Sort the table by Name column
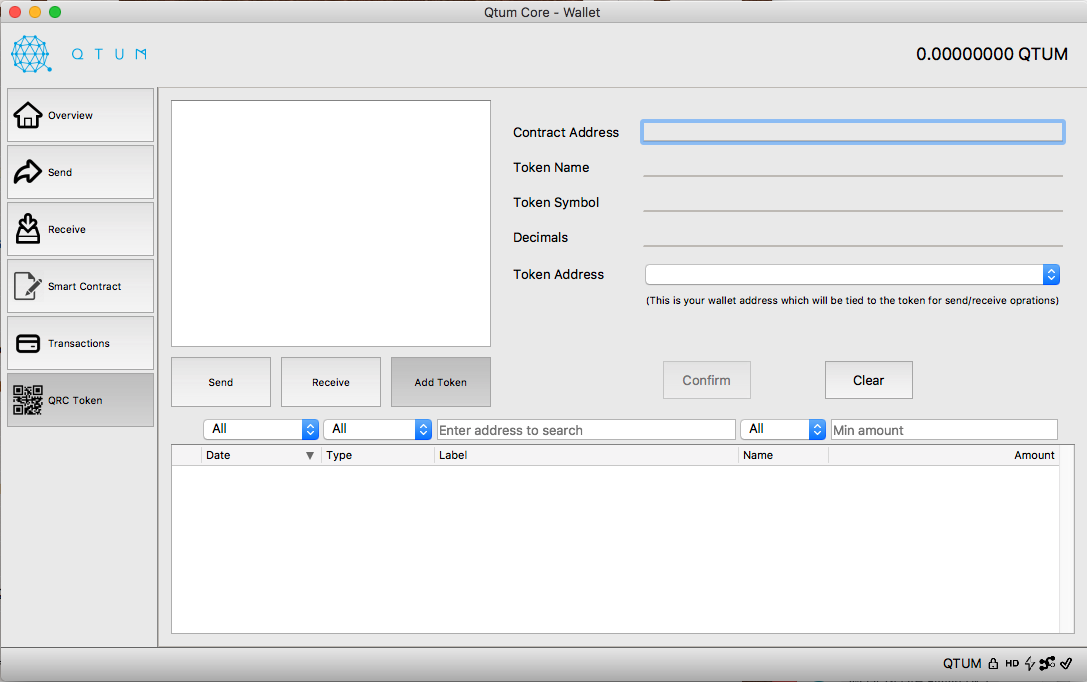 point(783,455)
